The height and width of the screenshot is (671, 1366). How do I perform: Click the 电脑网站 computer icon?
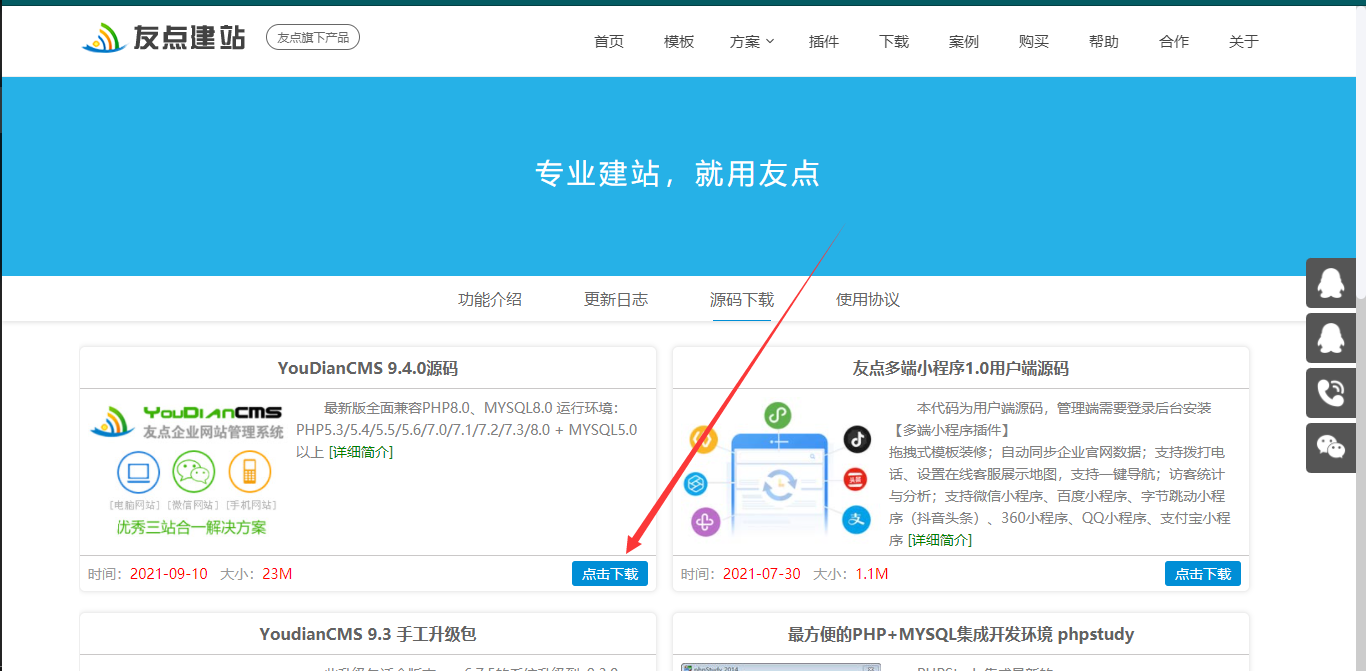pyautogui.click(x=138, y=472)
